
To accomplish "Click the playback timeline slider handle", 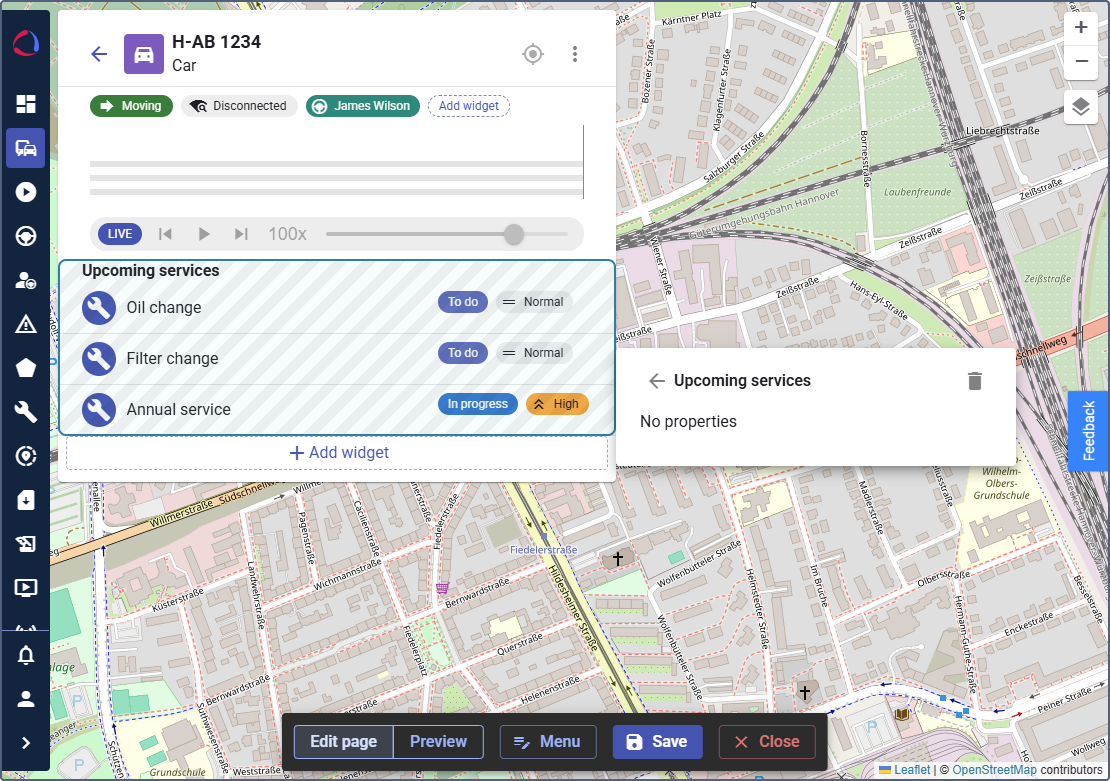I will click(x=514, y=234).
